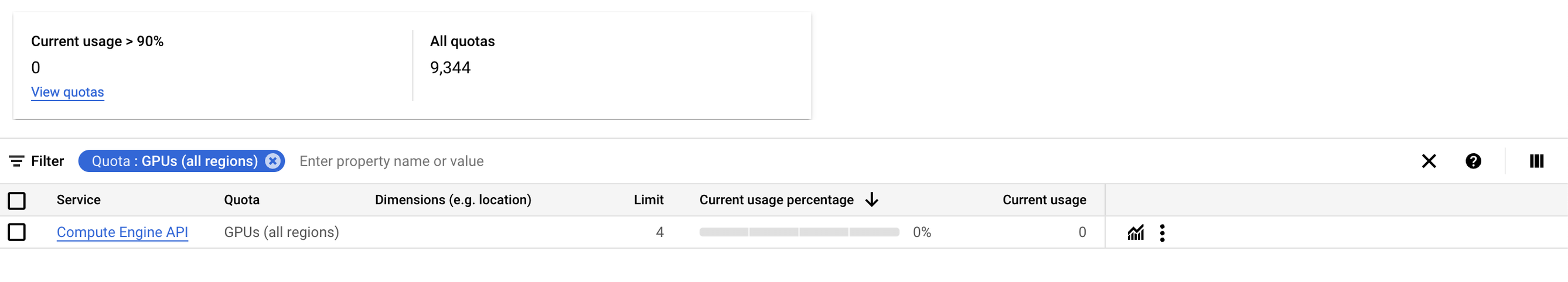Show usage chart for GPUs quota
Screen dimensions: 1568x282
click(x=1136, y=233)
